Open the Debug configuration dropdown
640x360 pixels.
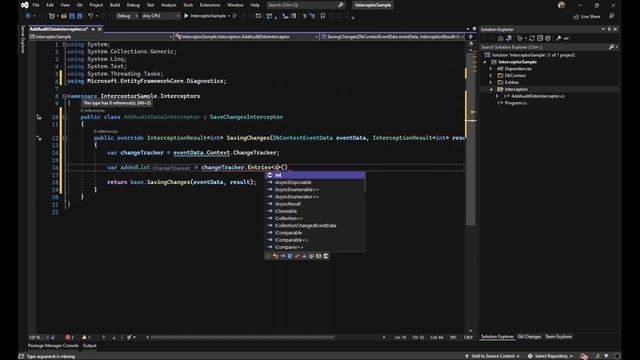(127, 16)
